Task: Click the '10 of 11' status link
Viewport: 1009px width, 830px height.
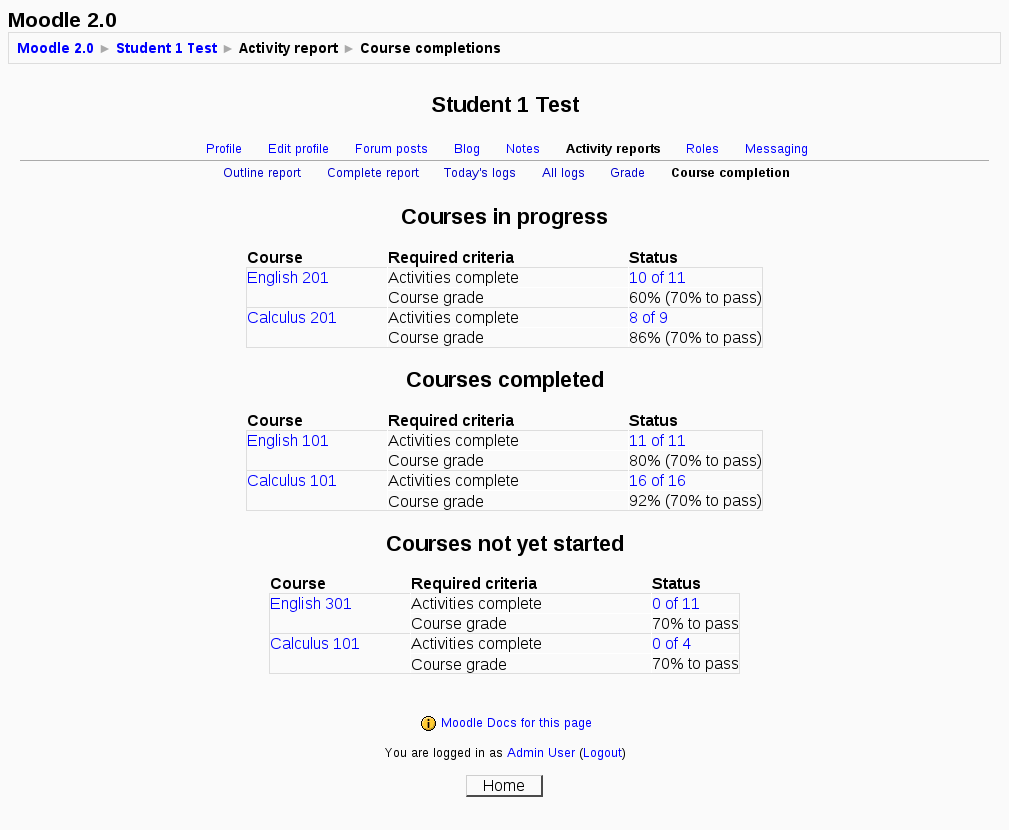Action: pos(657,278)
